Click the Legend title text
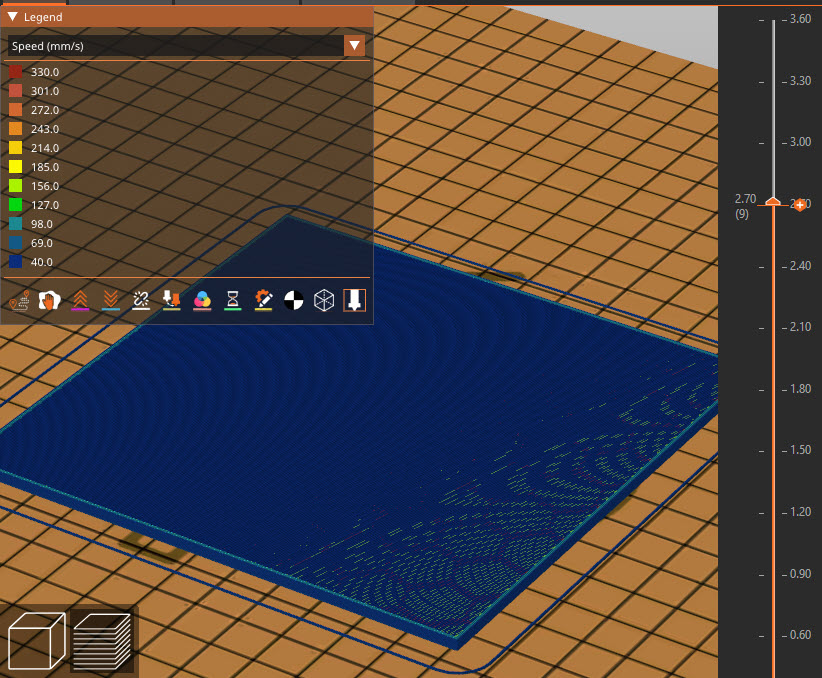 pyautogui.click(x=43, y=17)
